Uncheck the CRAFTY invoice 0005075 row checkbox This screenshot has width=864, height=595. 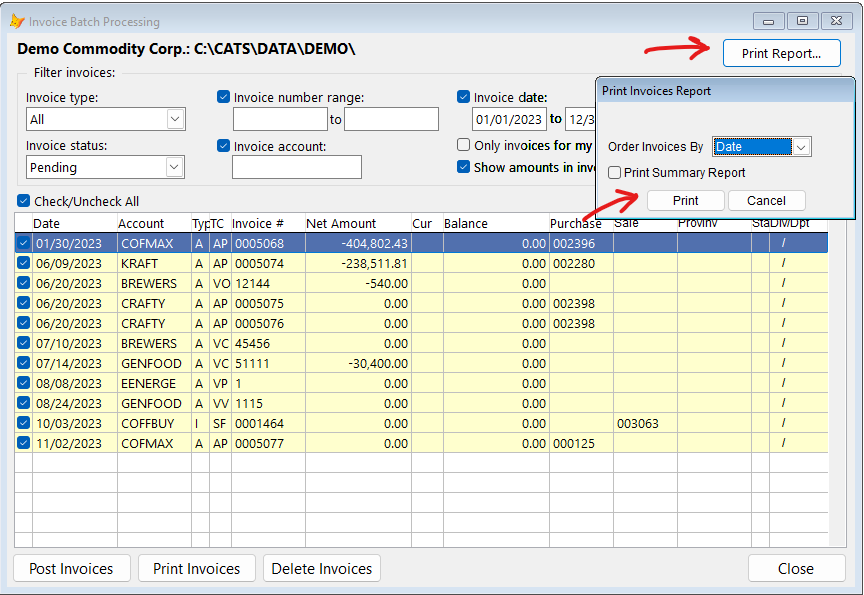(23, 302)
